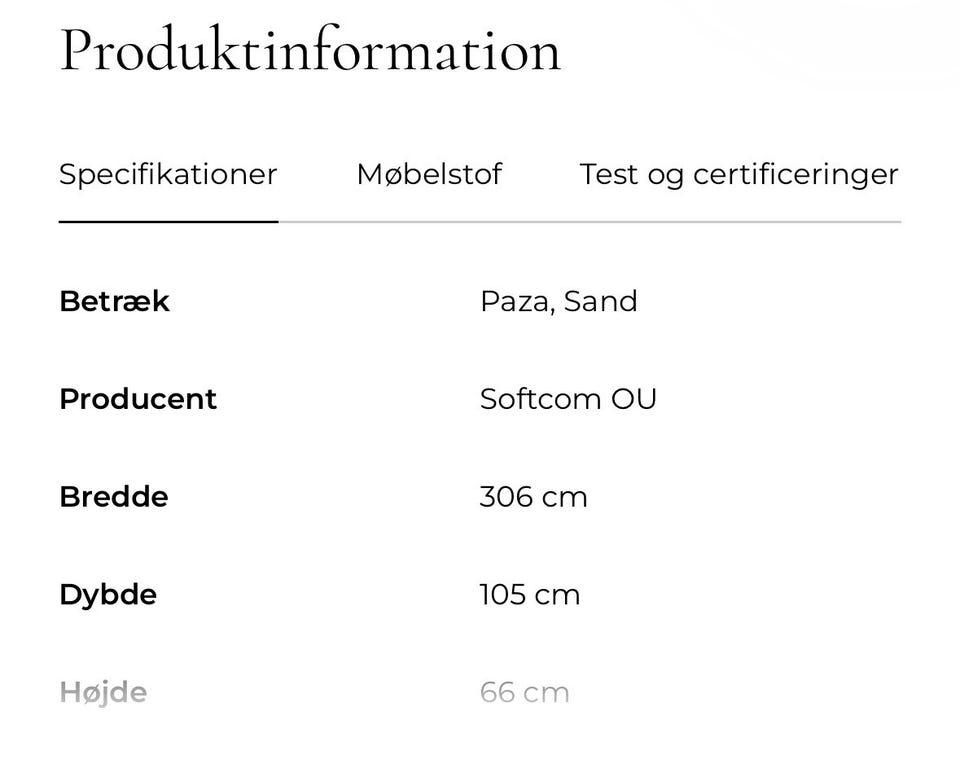Click the number 306 in the width value
The height and width of the screenshot is (782, 960).
click(506, 497)
